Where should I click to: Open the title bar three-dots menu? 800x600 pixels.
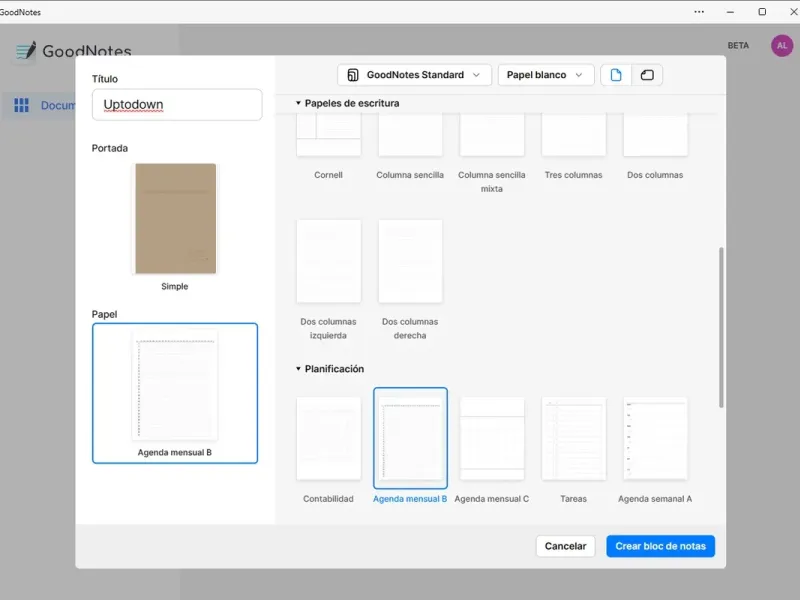tap(699, 12)
